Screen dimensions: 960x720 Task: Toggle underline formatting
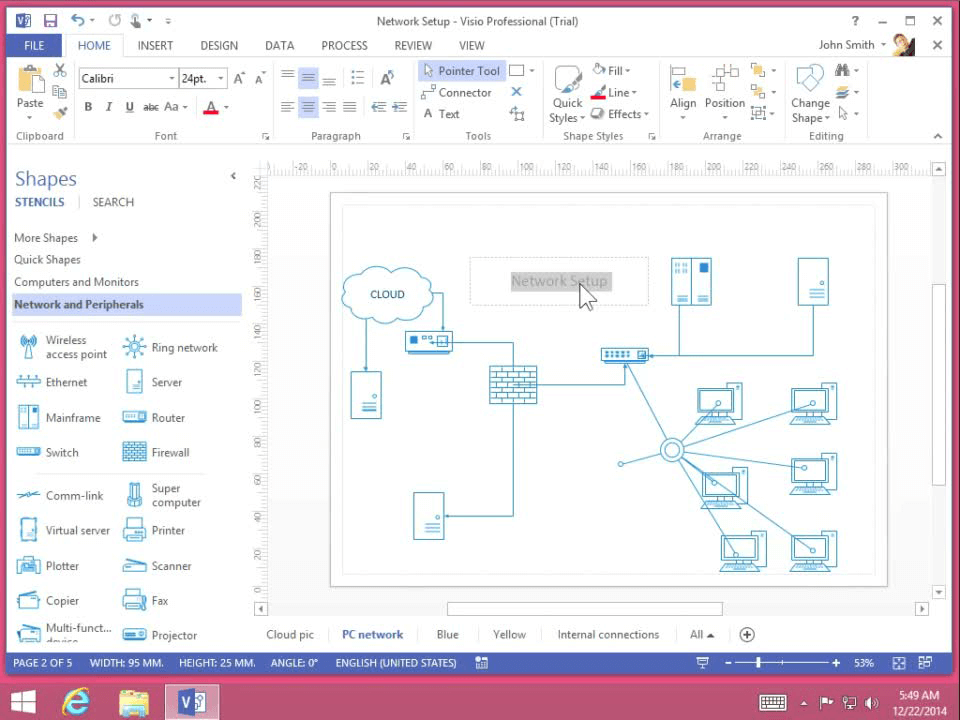click(129, 107)
